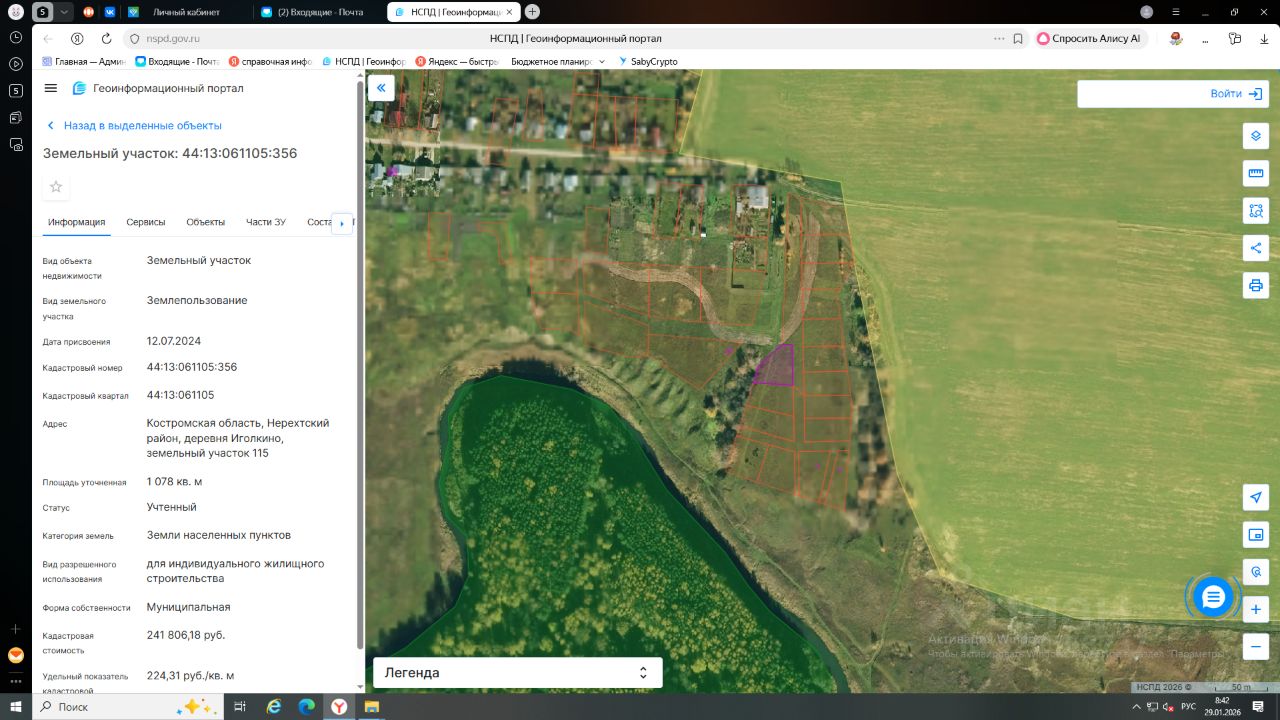Screen dimensions: 1280x720
Task: Add land plot to favorites star
Action: point(56,187)
